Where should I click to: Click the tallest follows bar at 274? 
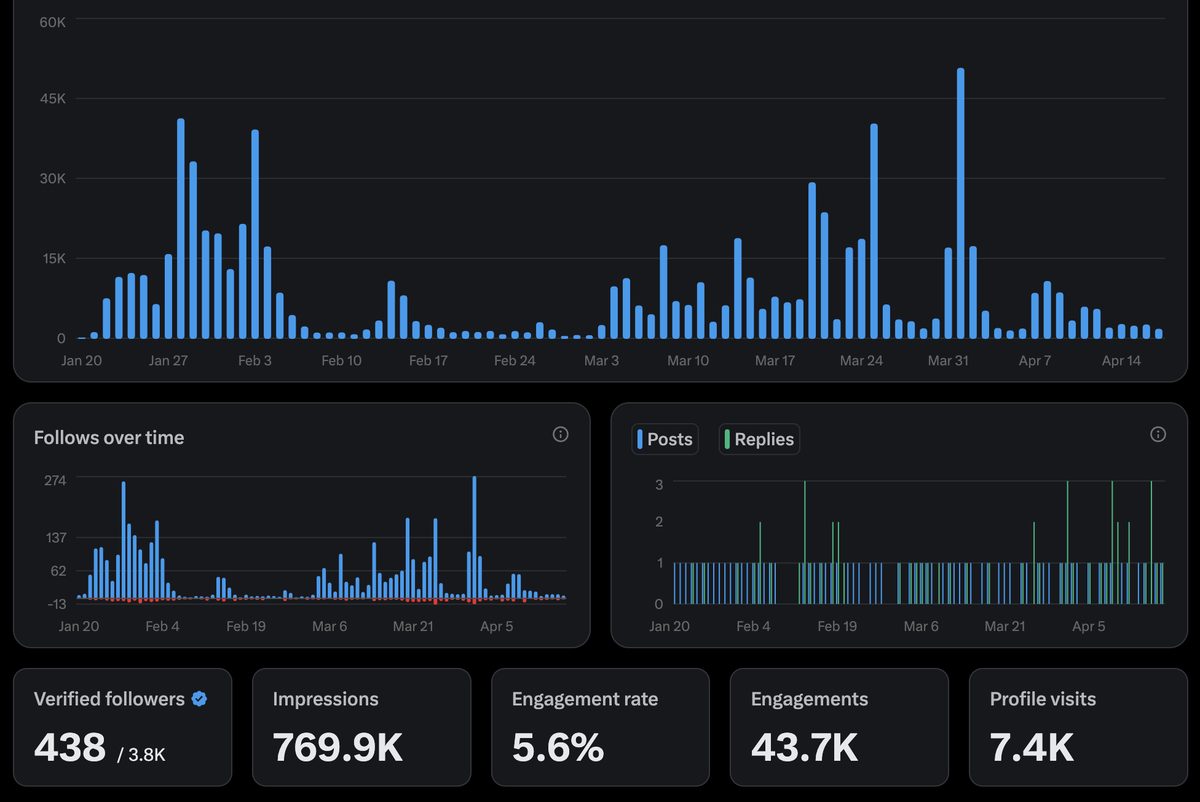474,539
